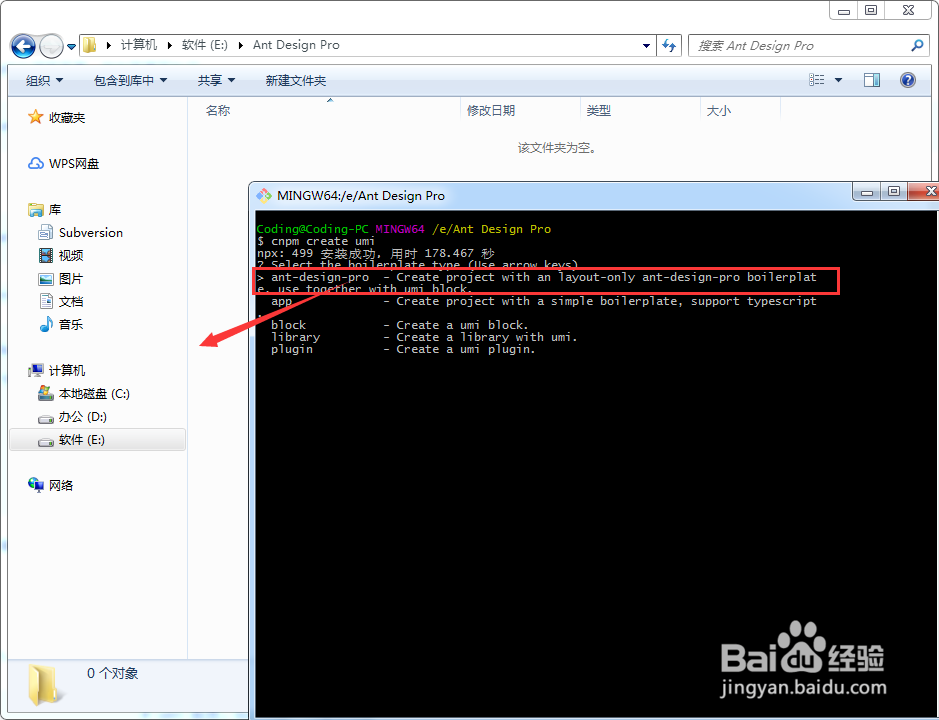Open the 共享 menu
This screenshot has height=720, width=939.
click(x=216, y=80)
